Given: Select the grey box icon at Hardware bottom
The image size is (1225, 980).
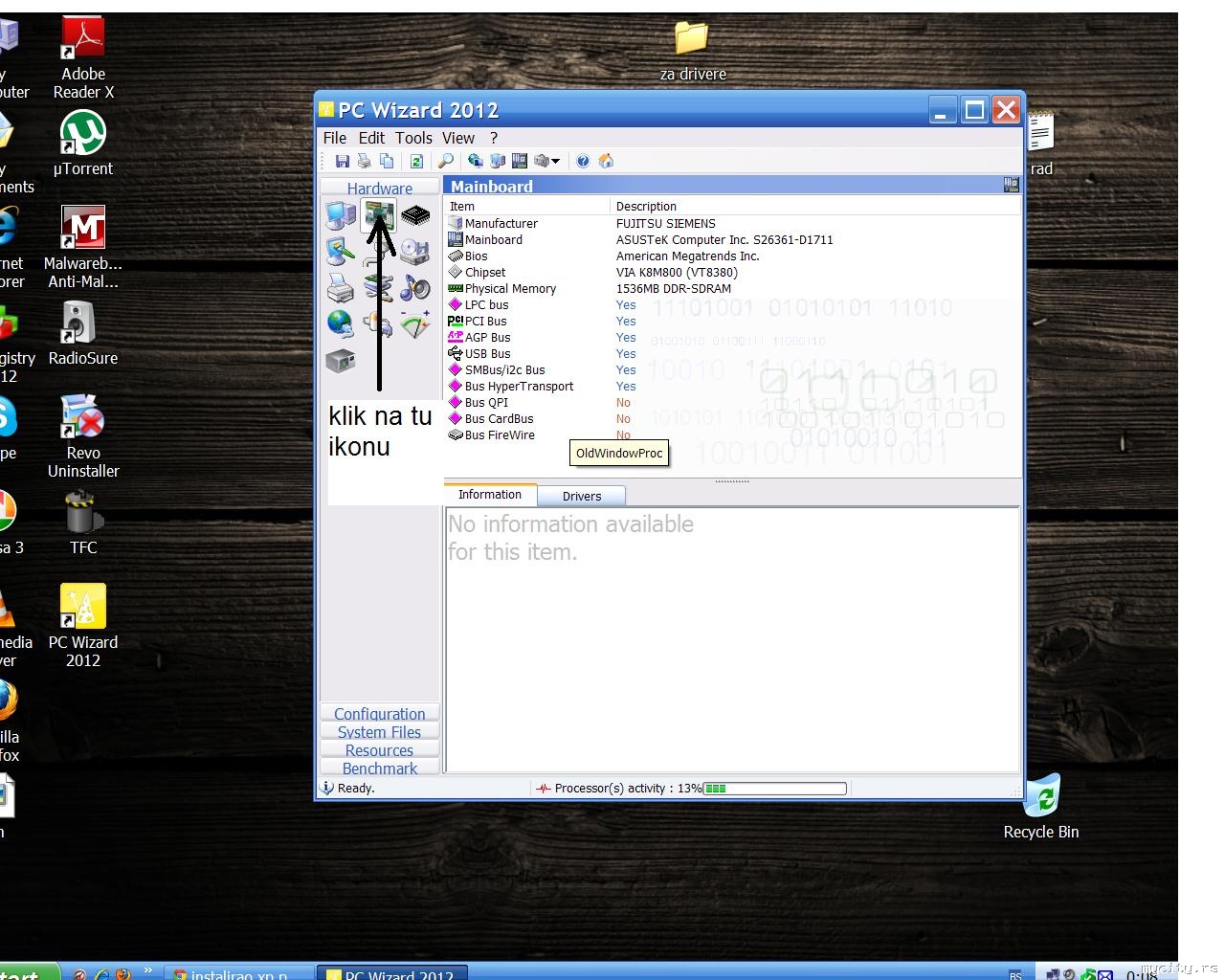Looking at the screenshot, I should [341, 361].
